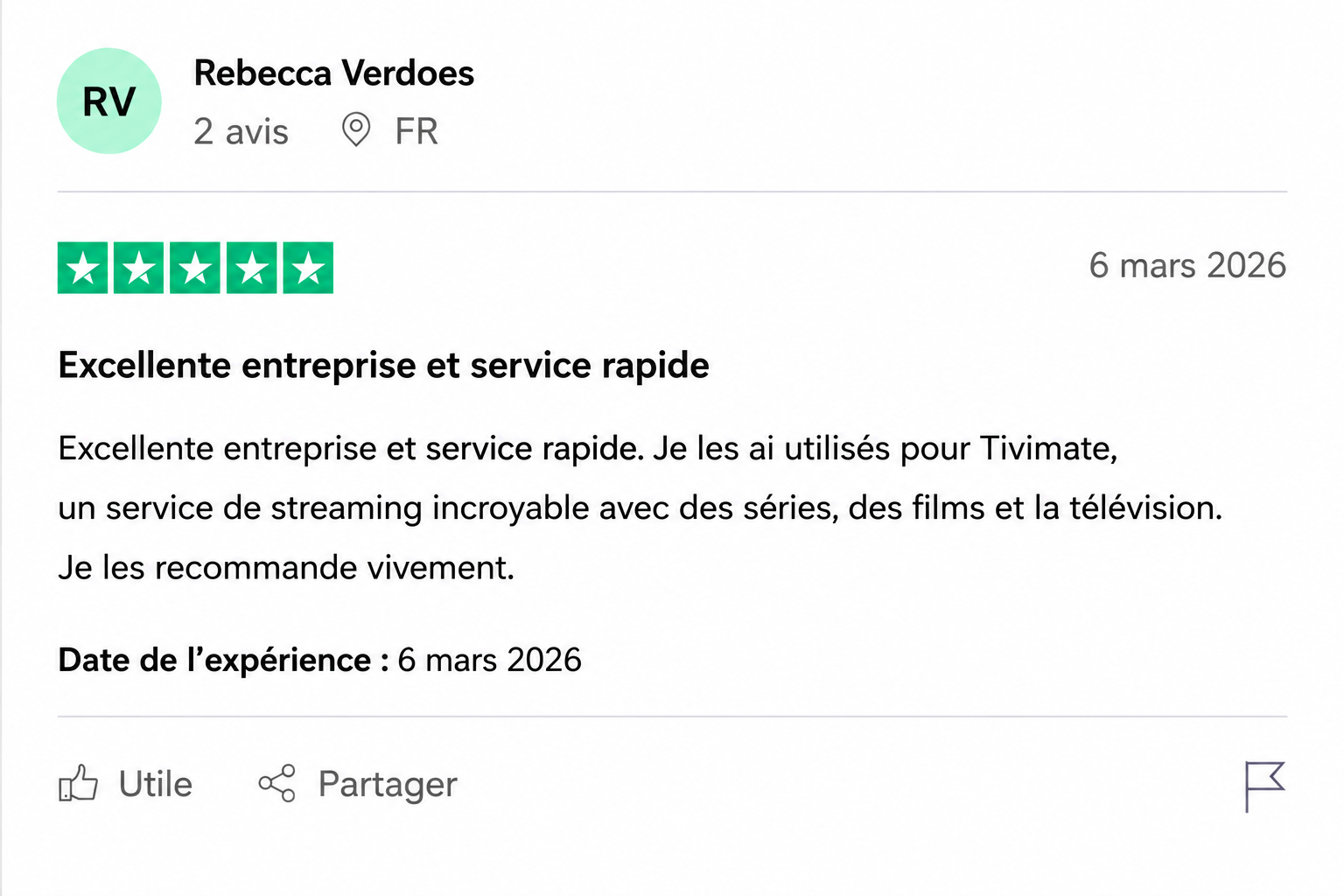Flag this review with flag icon

1264,786
